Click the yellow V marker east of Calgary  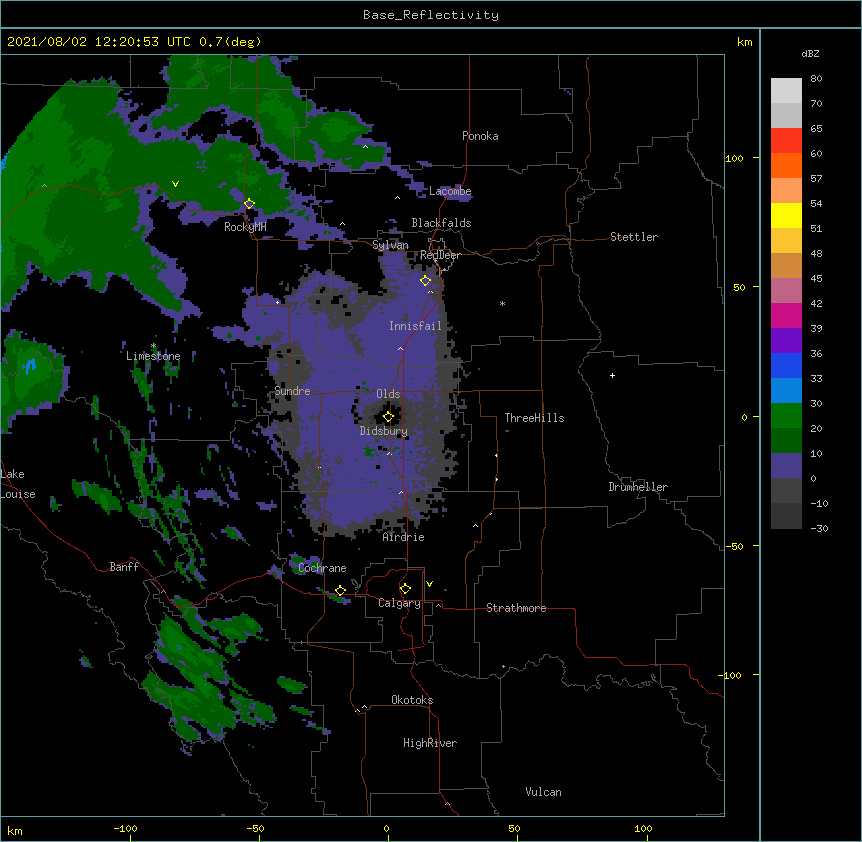[x=429, y=584]
